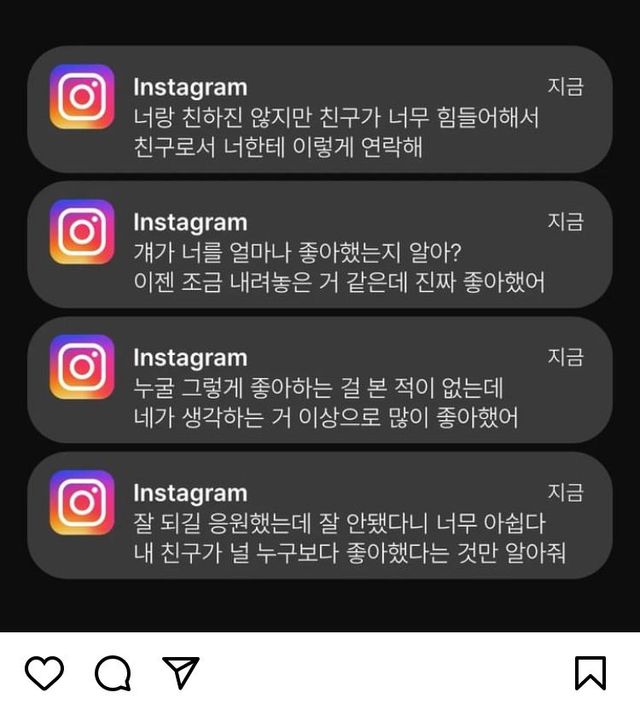The width and height of the screenshot is (640, 710).
Task: Tap the Instagram logo beside 걔가 너를 message
Action: click(82, 232)
